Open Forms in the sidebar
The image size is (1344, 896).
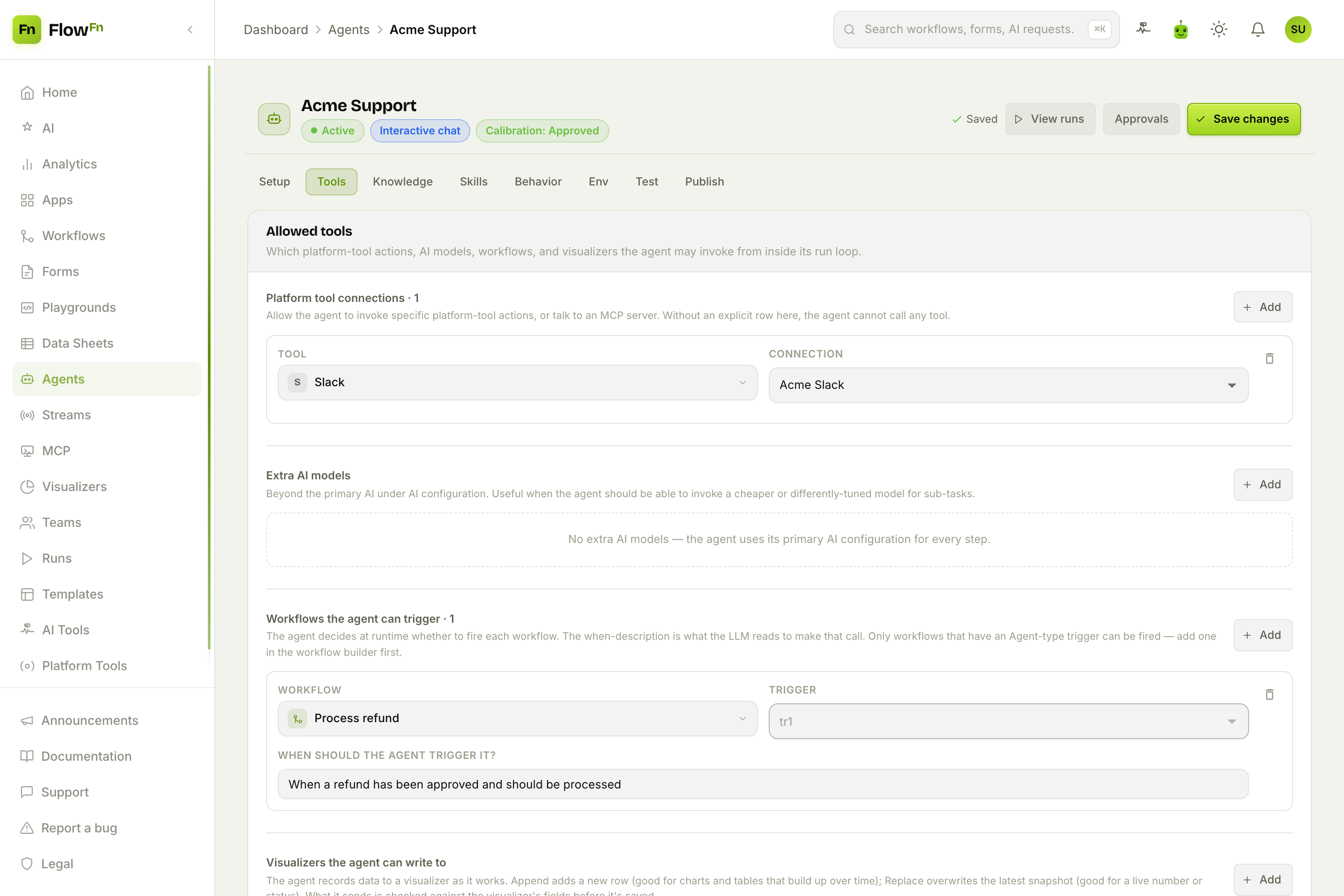coord(107,271)
